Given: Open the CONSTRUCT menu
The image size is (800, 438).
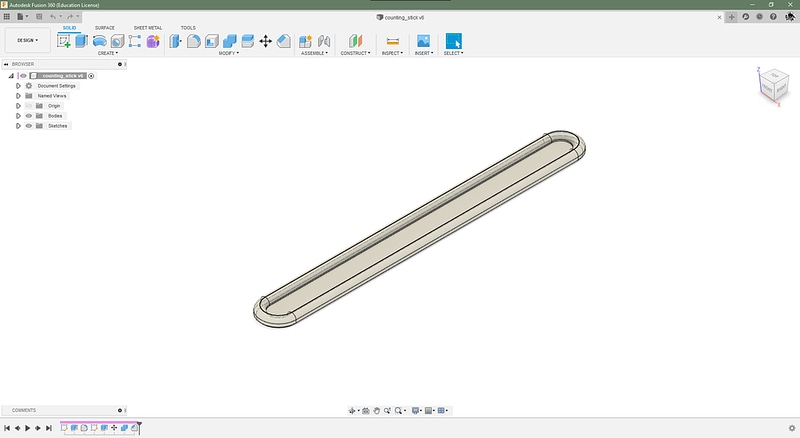Looking at the screenshot, I should click(355, 53).
